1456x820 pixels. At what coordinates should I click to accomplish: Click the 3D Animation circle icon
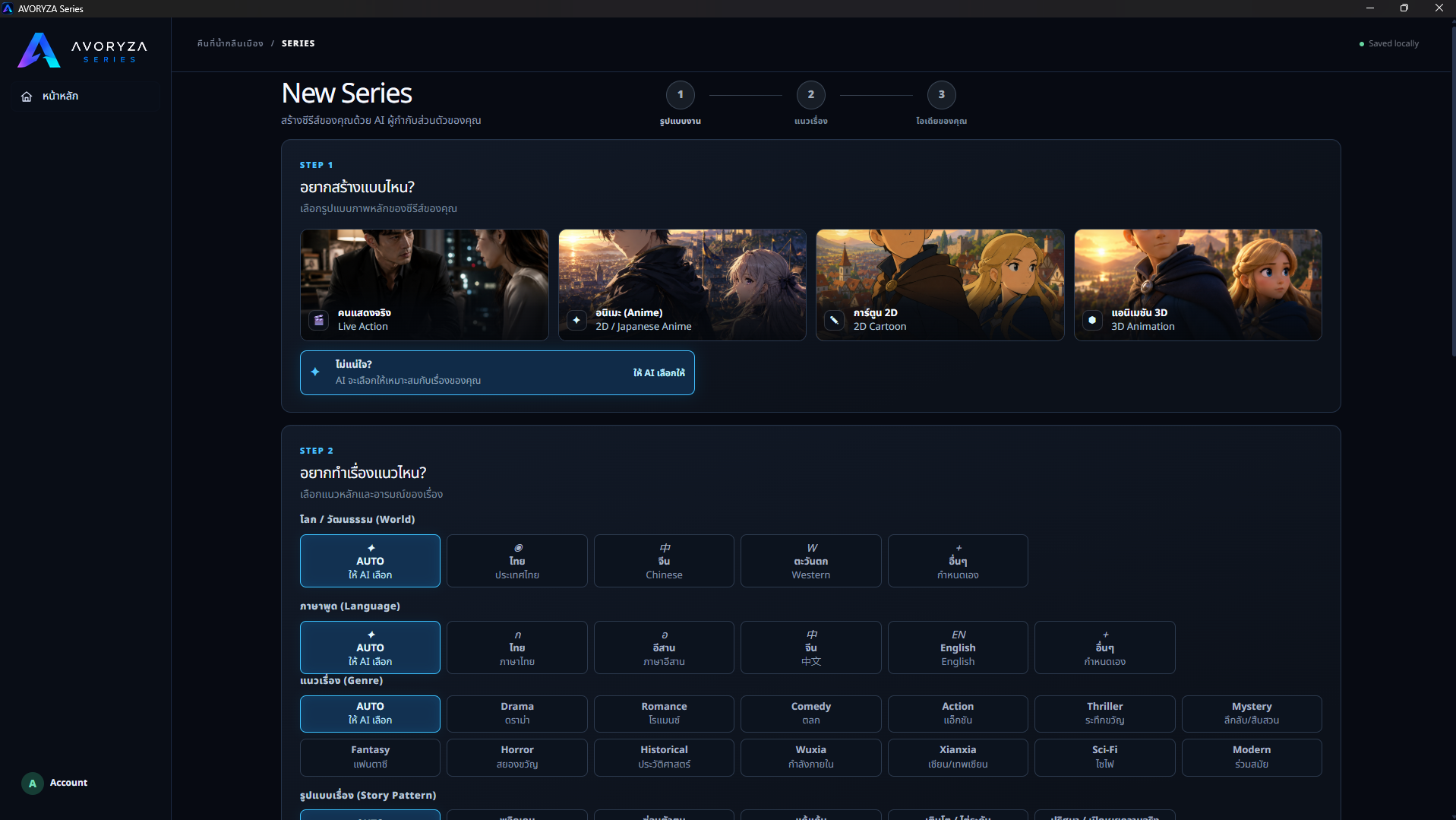[x=1092, y=320]
